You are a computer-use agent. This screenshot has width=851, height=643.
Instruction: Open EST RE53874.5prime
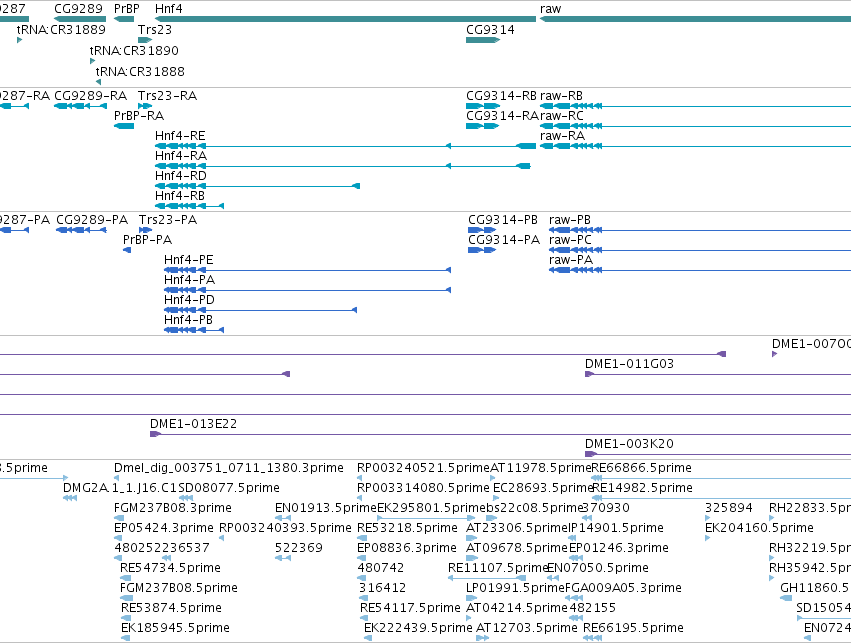coord(172,608)
